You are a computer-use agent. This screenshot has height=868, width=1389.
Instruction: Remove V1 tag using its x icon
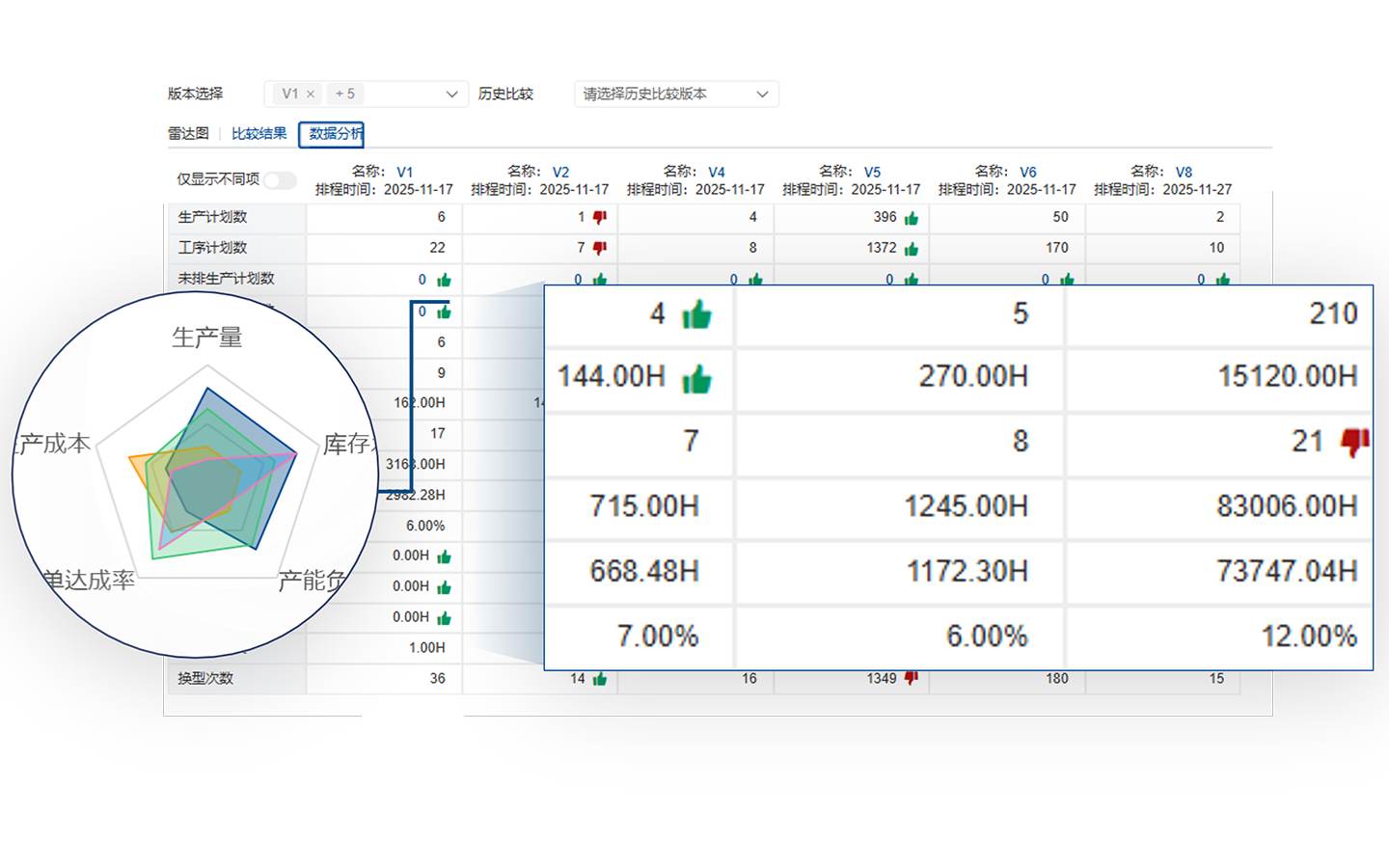311,95
